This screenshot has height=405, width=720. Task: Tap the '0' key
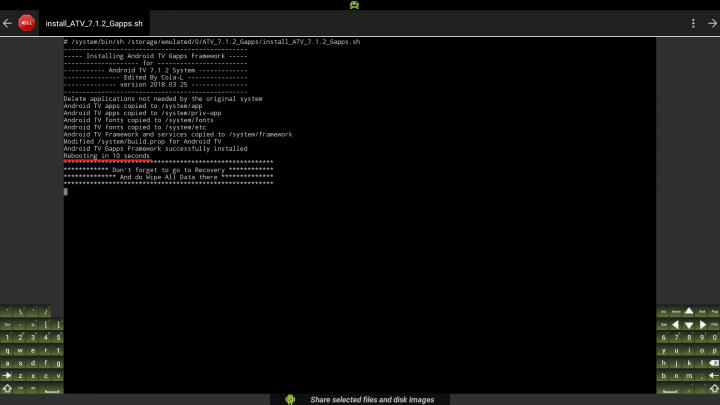(x=714, y=337)
